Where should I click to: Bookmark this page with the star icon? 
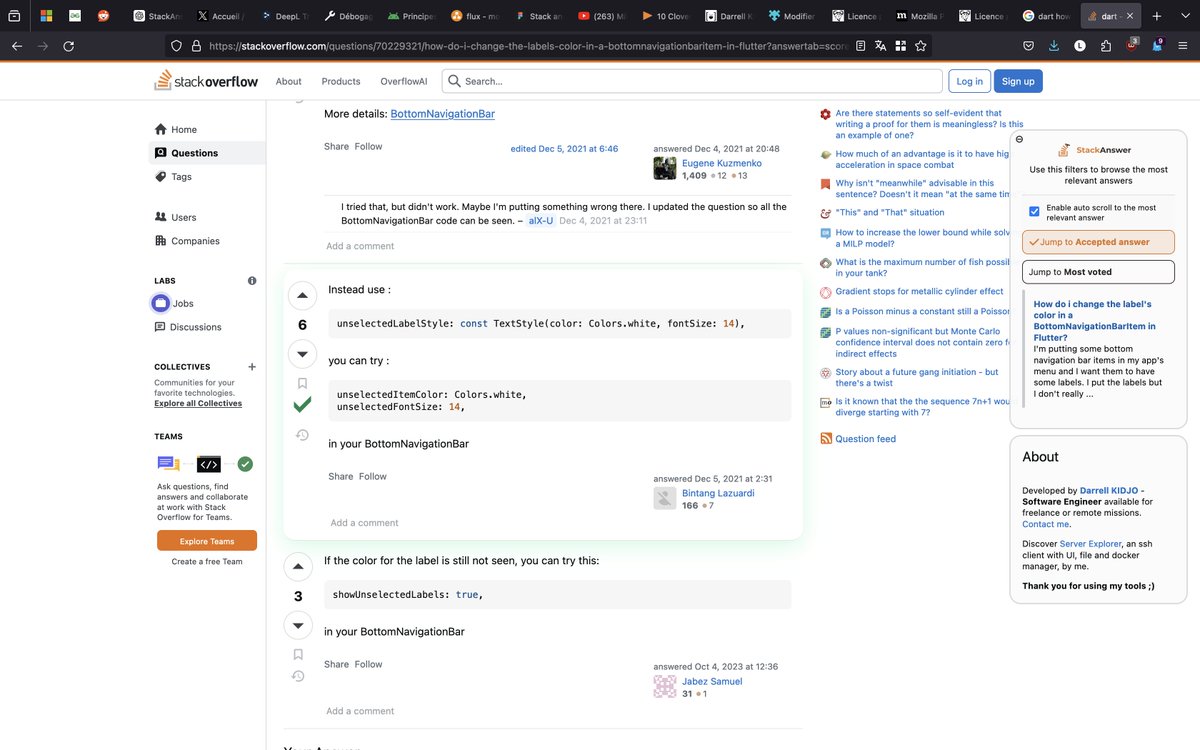point(921,46)
